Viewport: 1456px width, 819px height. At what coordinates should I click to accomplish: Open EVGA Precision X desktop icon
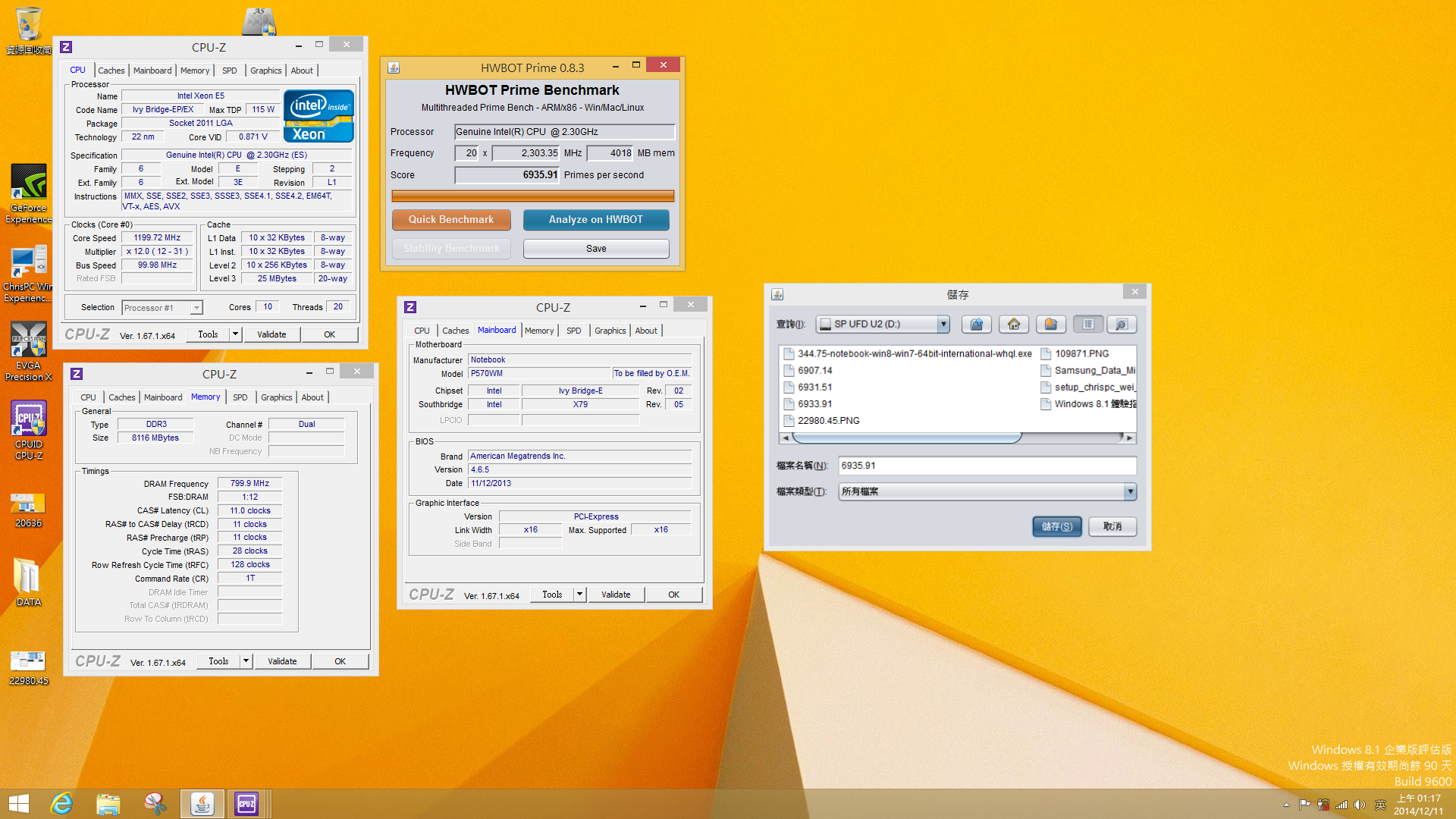tap(29, 351)
